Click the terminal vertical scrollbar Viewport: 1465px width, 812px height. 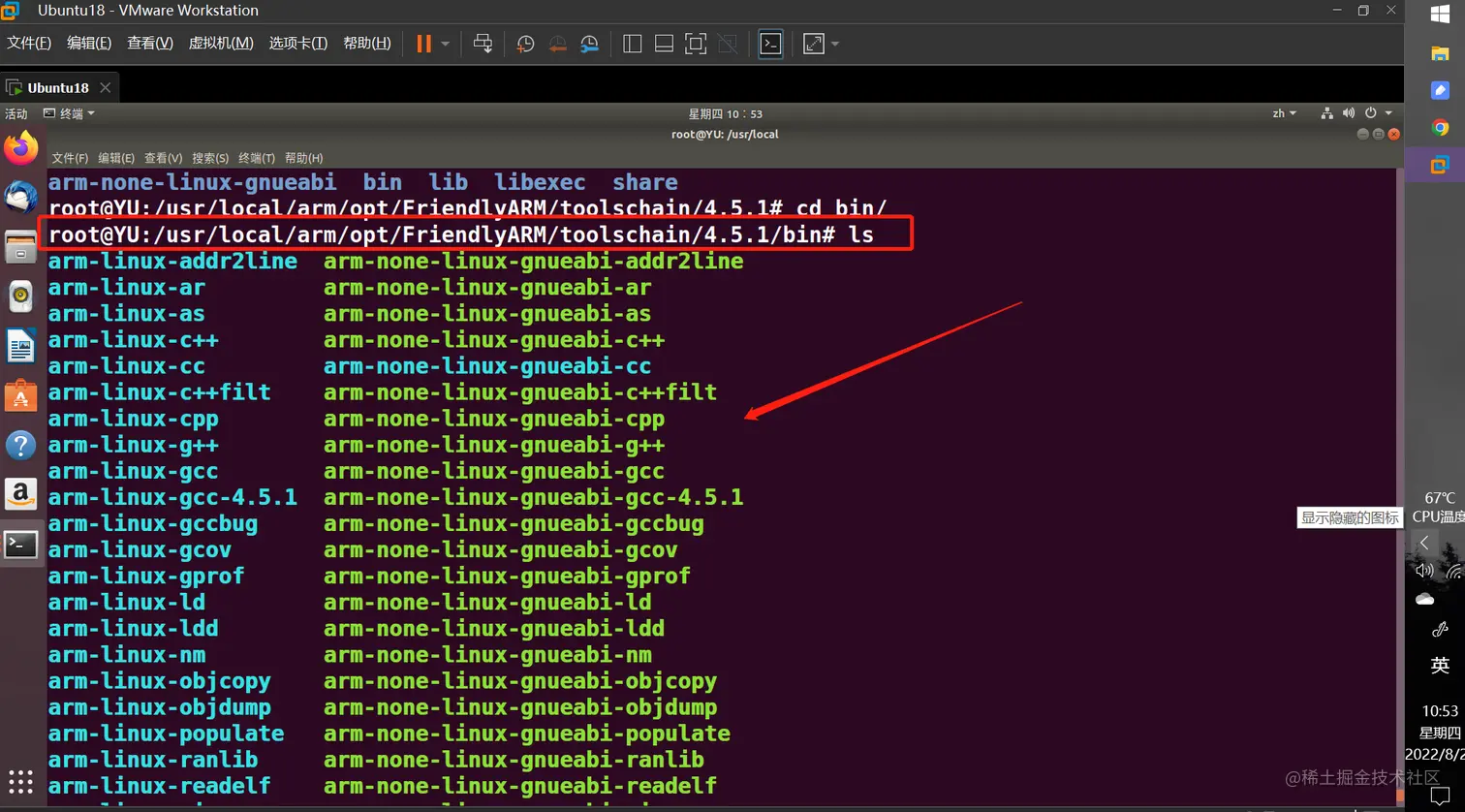pyautogui.click(x=1400, y=484)
